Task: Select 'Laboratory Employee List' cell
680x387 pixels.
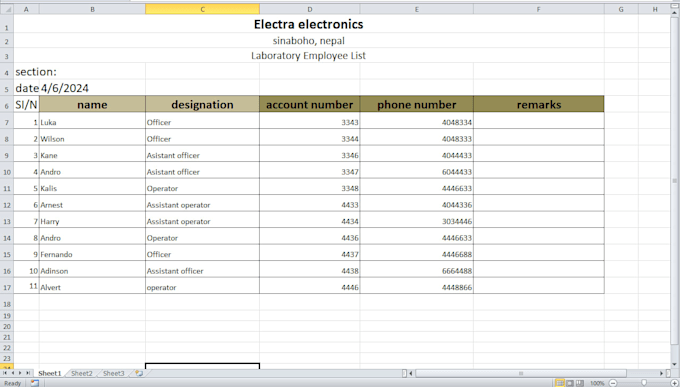Action: [x=308, y=56]
